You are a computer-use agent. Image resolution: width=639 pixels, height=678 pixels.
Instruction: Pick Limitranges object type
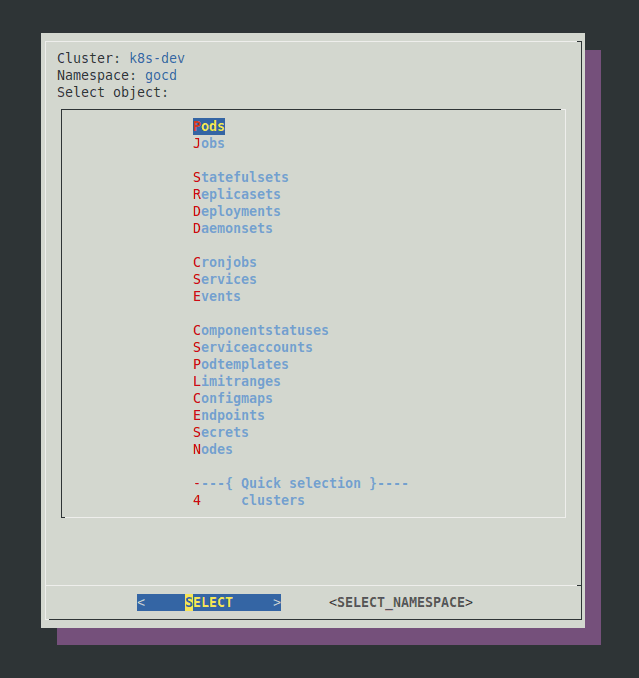(x=237, y=382)
